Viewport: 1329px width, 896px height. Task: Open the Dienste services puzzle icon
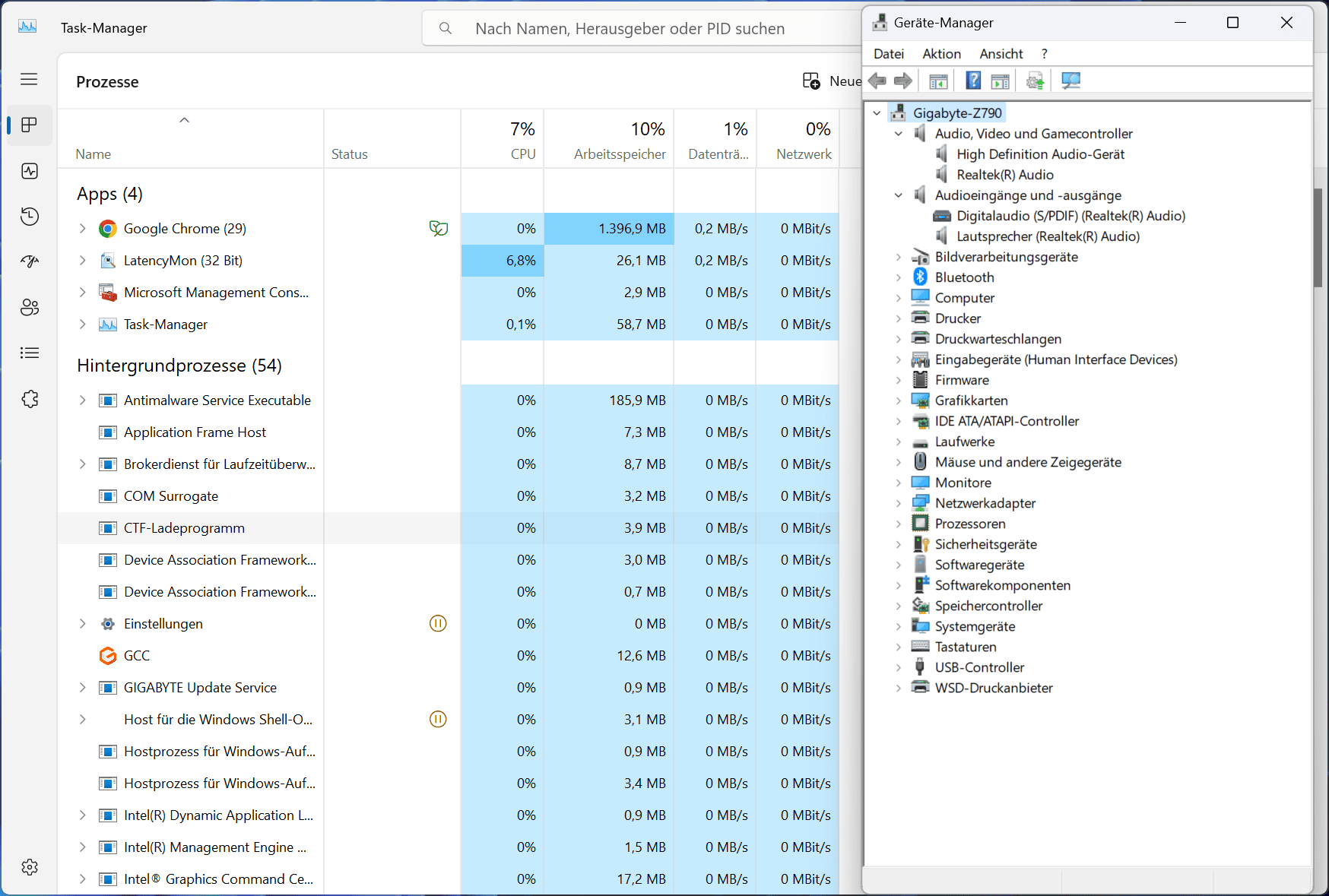coord(30,399)
